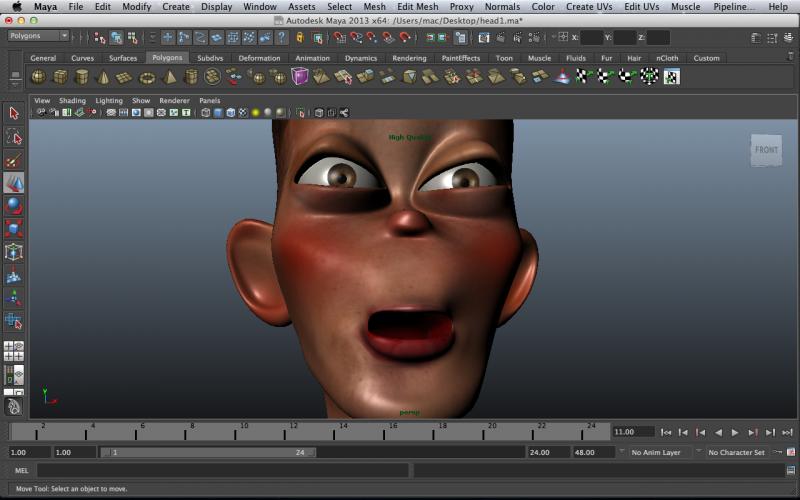Choose the Rotate tool in toolbox
Viewport: 800px width, 500px height.
pyautogui.click(x=14, y=206)
